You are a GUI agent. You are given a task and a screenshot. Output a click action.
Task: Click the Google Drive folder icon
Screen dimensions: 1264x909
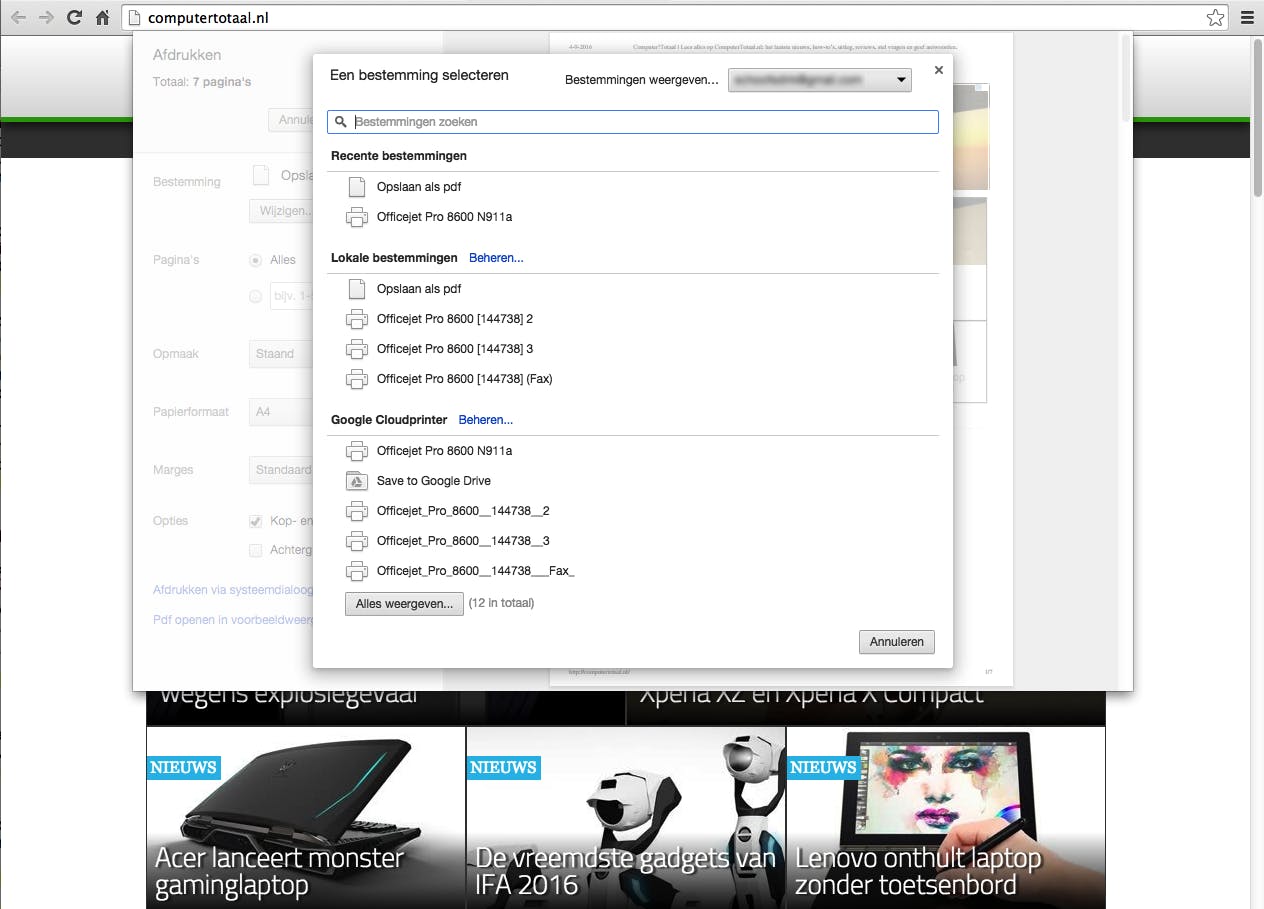click(x=357, y=481)
